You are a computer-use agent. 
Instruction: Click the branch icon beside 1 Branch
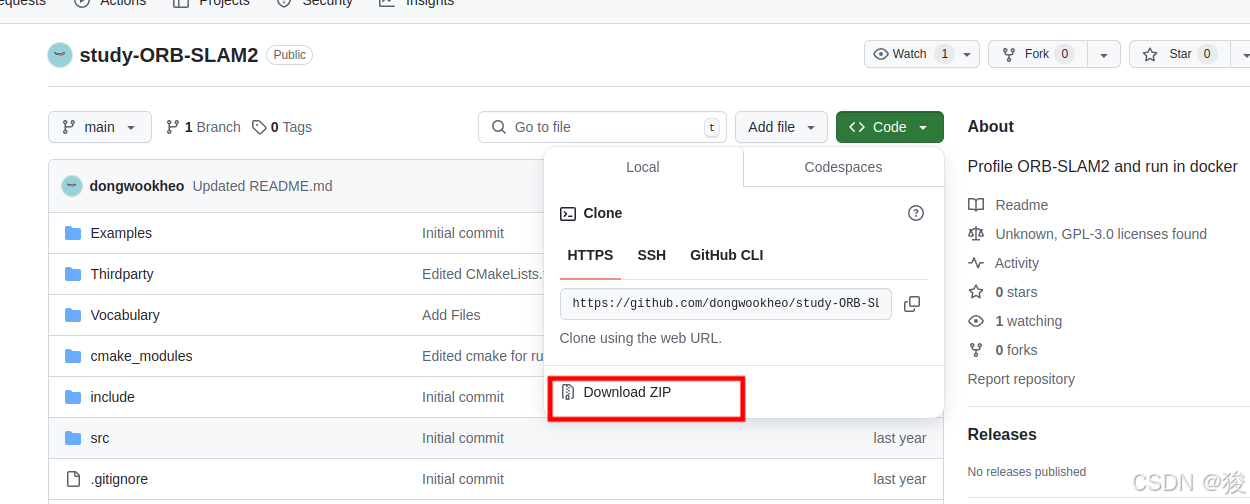173,127
